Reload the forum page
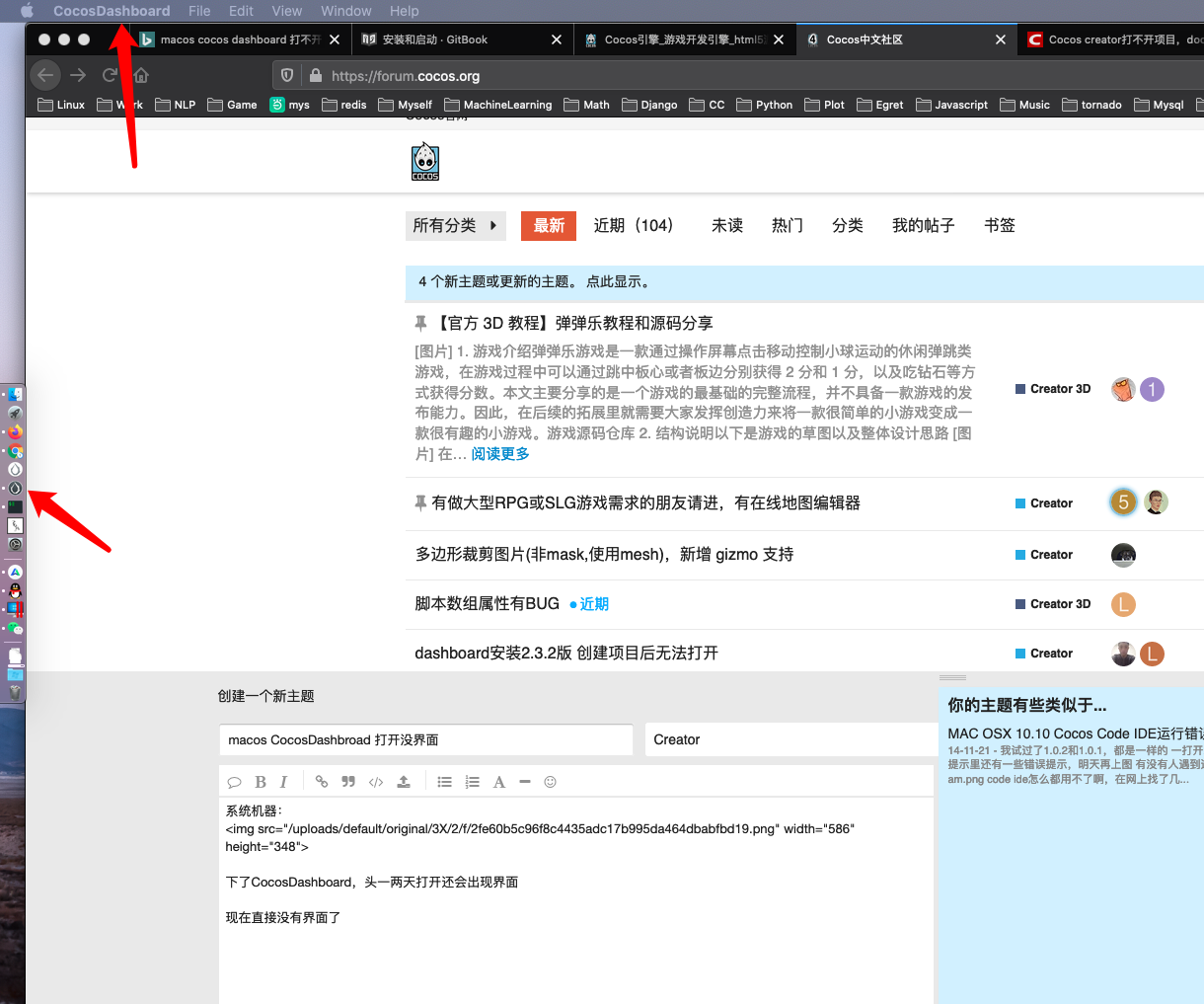This screenshot has height=1004, width=1204. (x=110, y=75)
